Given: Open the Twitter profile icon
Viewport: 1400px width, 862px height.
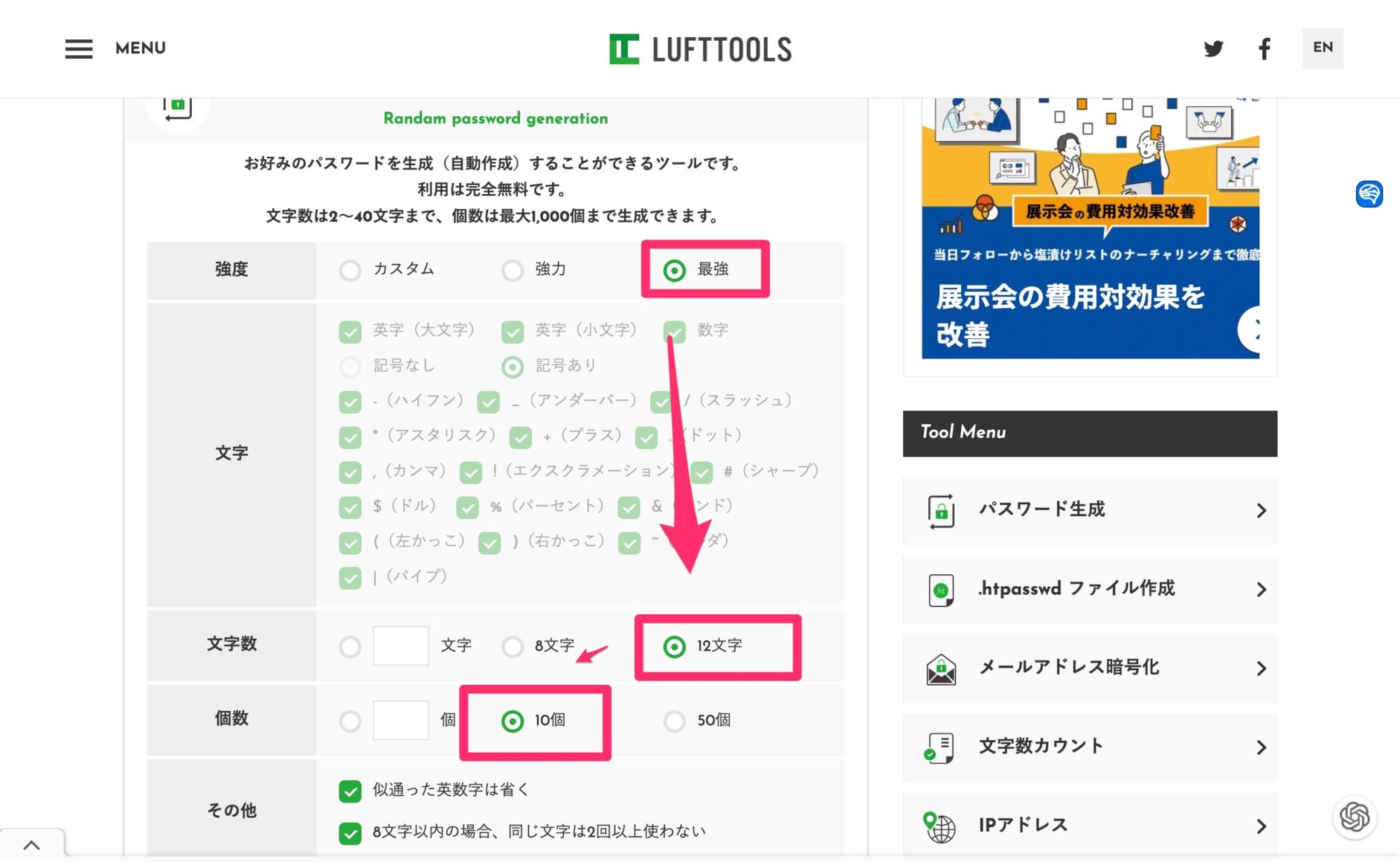Looking at the screenshot, I should (1214, 48).
